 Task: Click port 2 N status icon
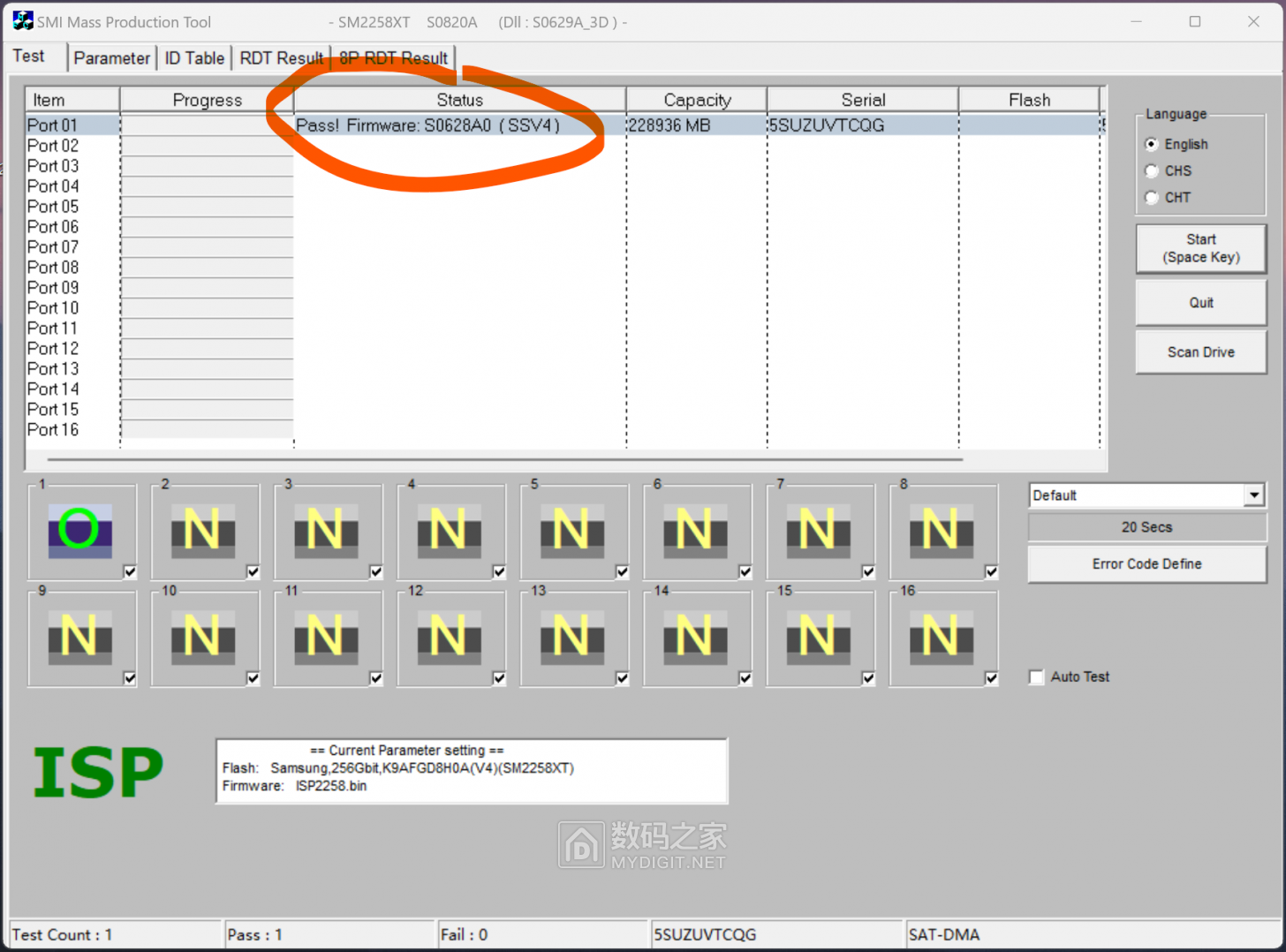[x=203, y=531]
